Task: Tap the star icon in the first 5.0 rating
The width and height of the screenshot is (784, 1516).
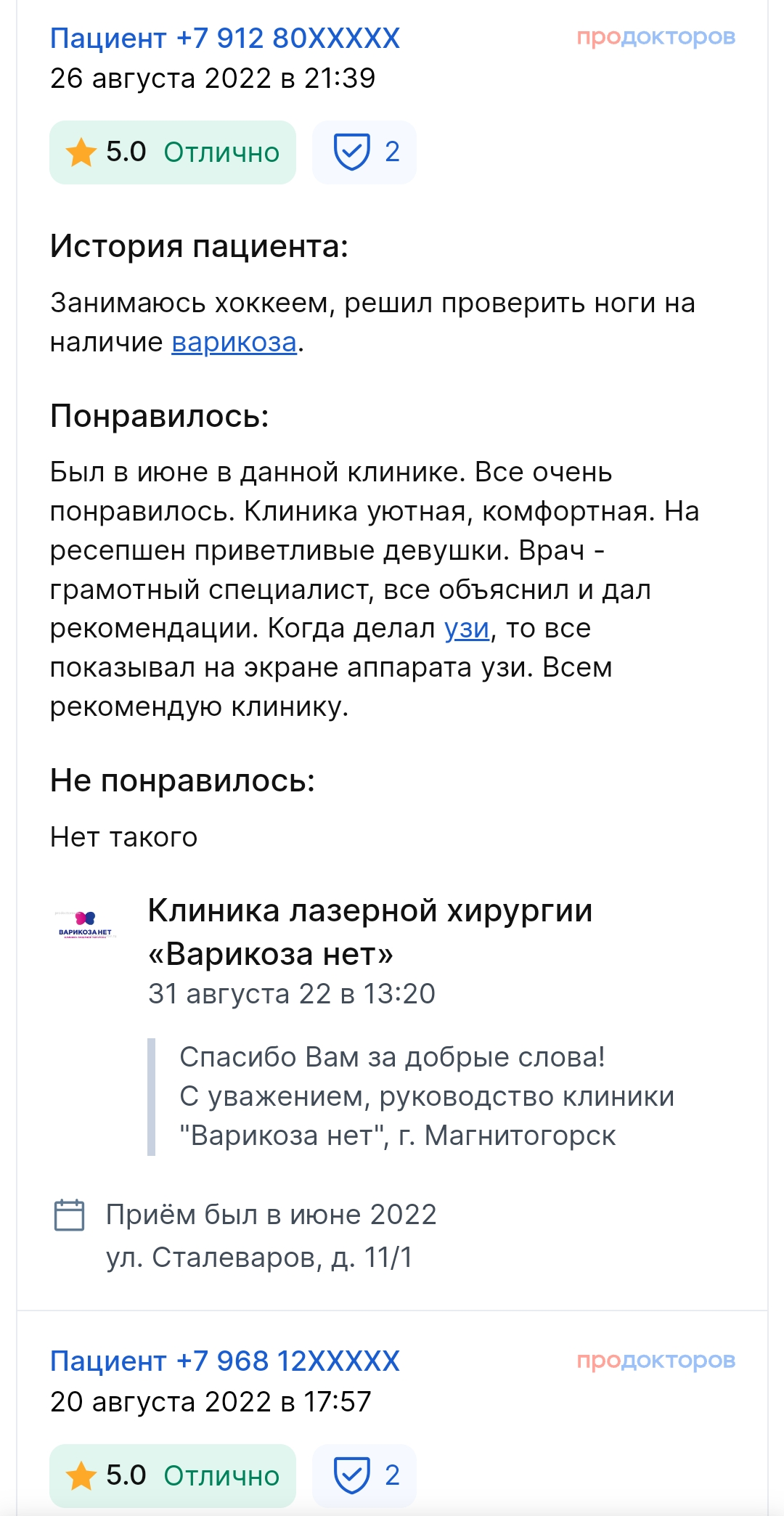Action: pyautogui.click(x=81, y=152)
